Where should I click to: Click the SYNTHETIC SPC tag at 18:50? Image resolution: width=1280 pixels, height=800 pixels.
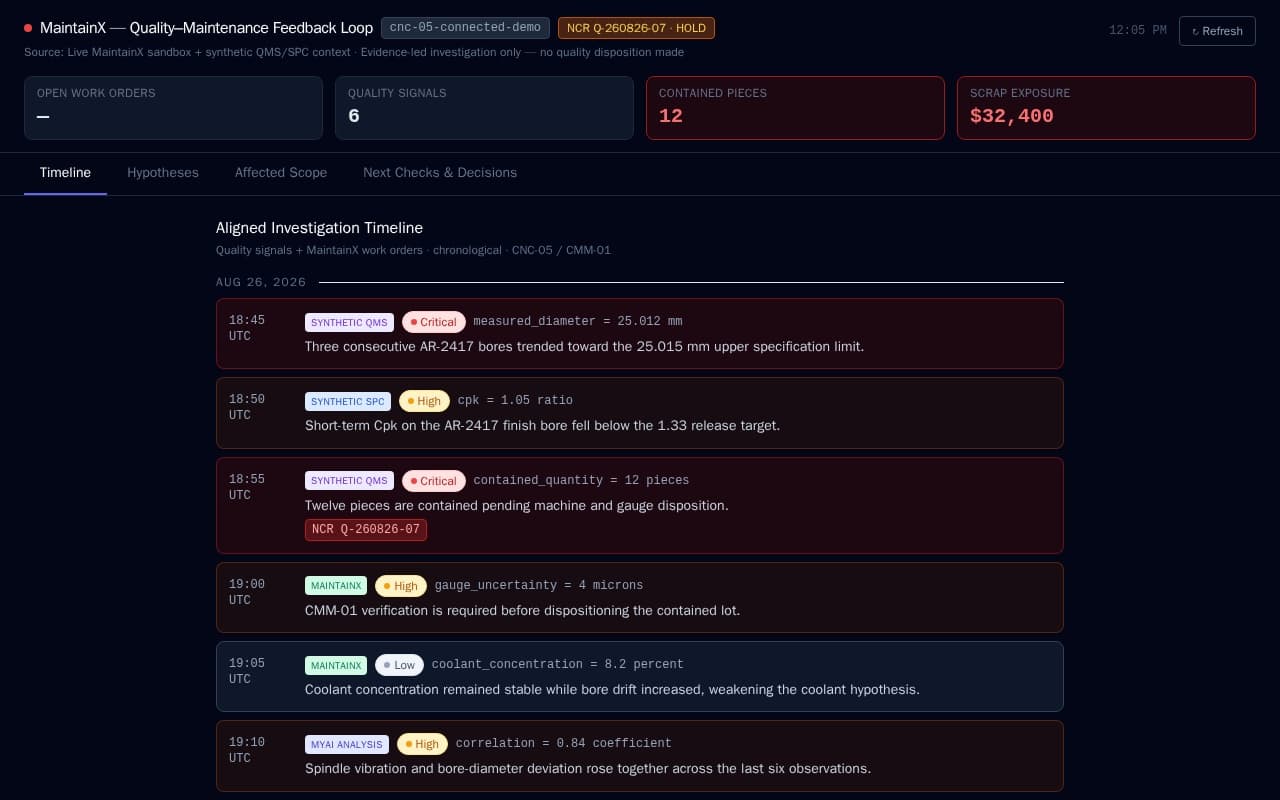(x=348, y=401)
